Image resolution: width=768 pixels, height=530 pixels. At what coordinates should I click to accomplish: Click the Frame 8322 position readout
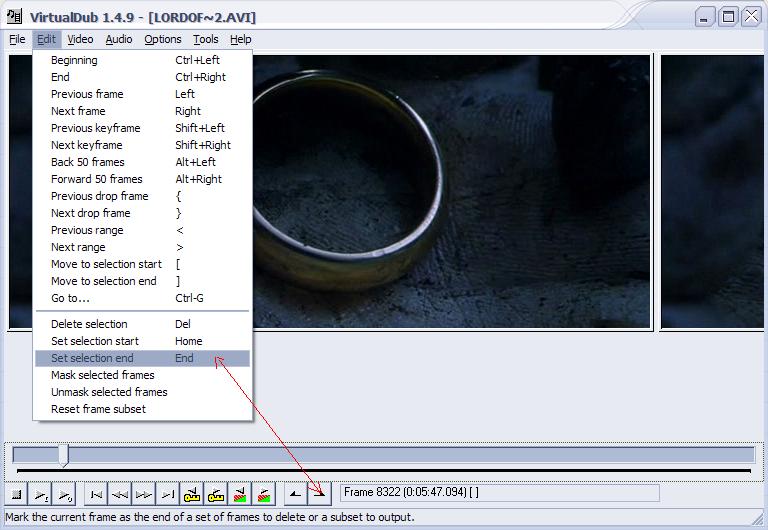pyautogui.click(x=500, y=493)
